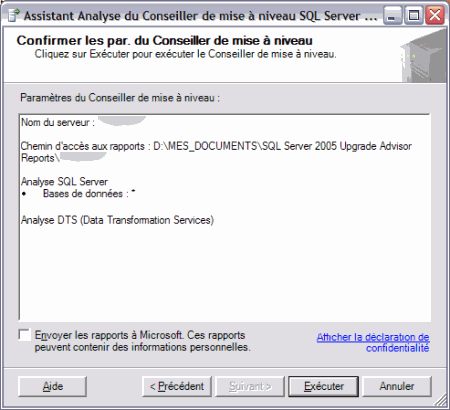
Task: Maximize the Assistant Analyse window
Action: pos(414,15)
